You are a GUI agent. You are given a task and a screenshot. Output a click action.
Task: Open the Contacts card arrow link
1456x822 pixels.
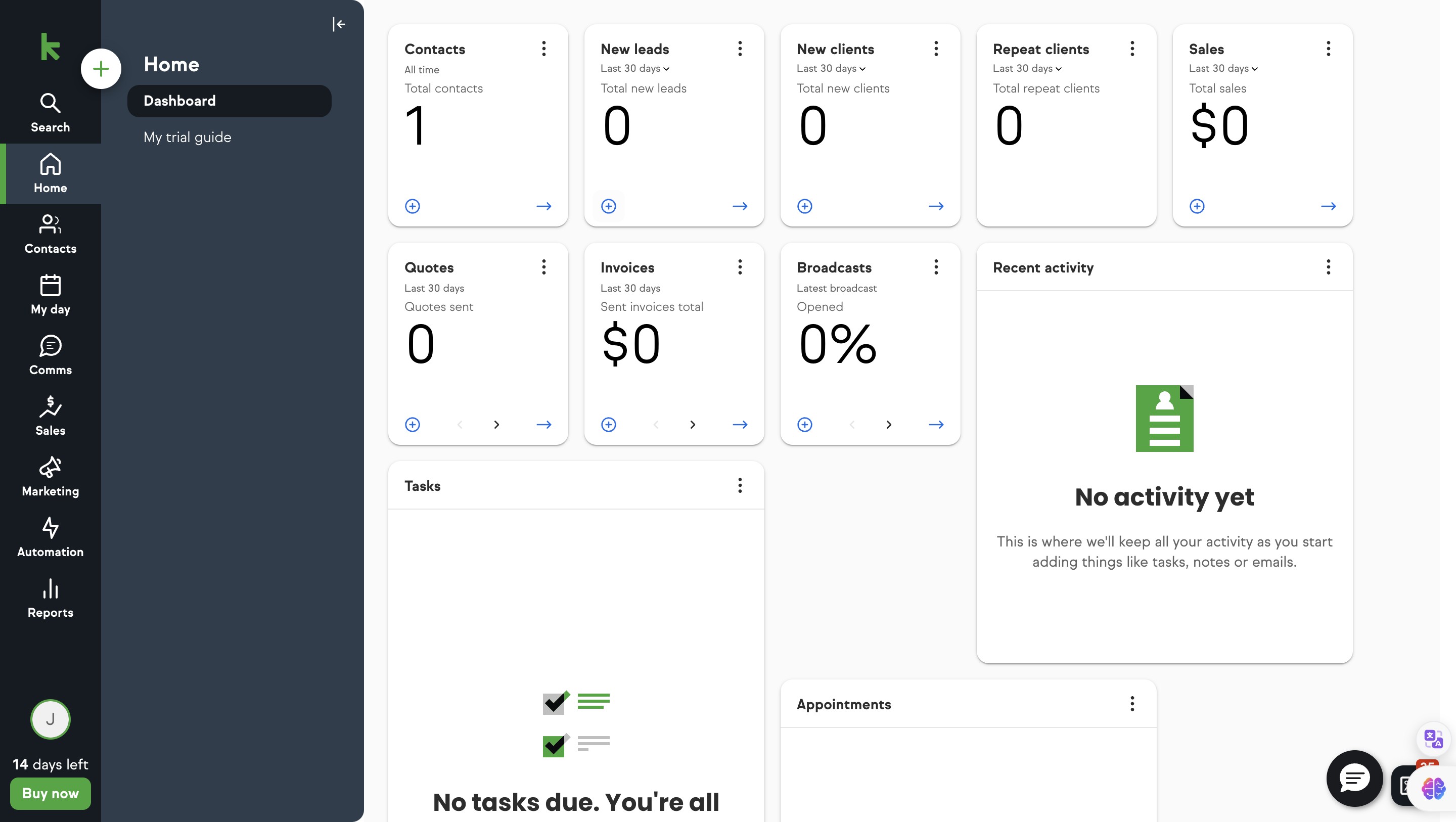[x=544, y=206]
